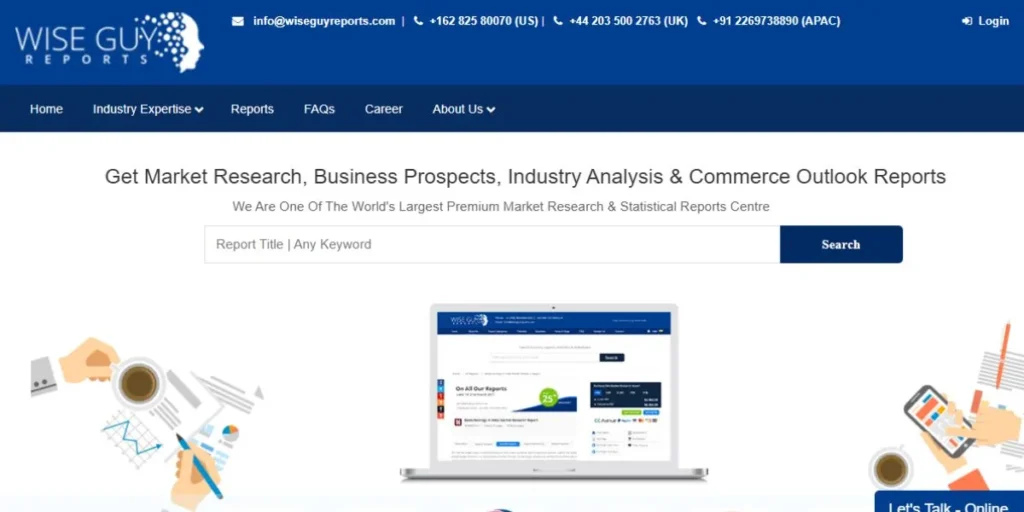
Task: Click the World's Largest Premium Market Research subtitle
Action: click(x=501, y=206)
